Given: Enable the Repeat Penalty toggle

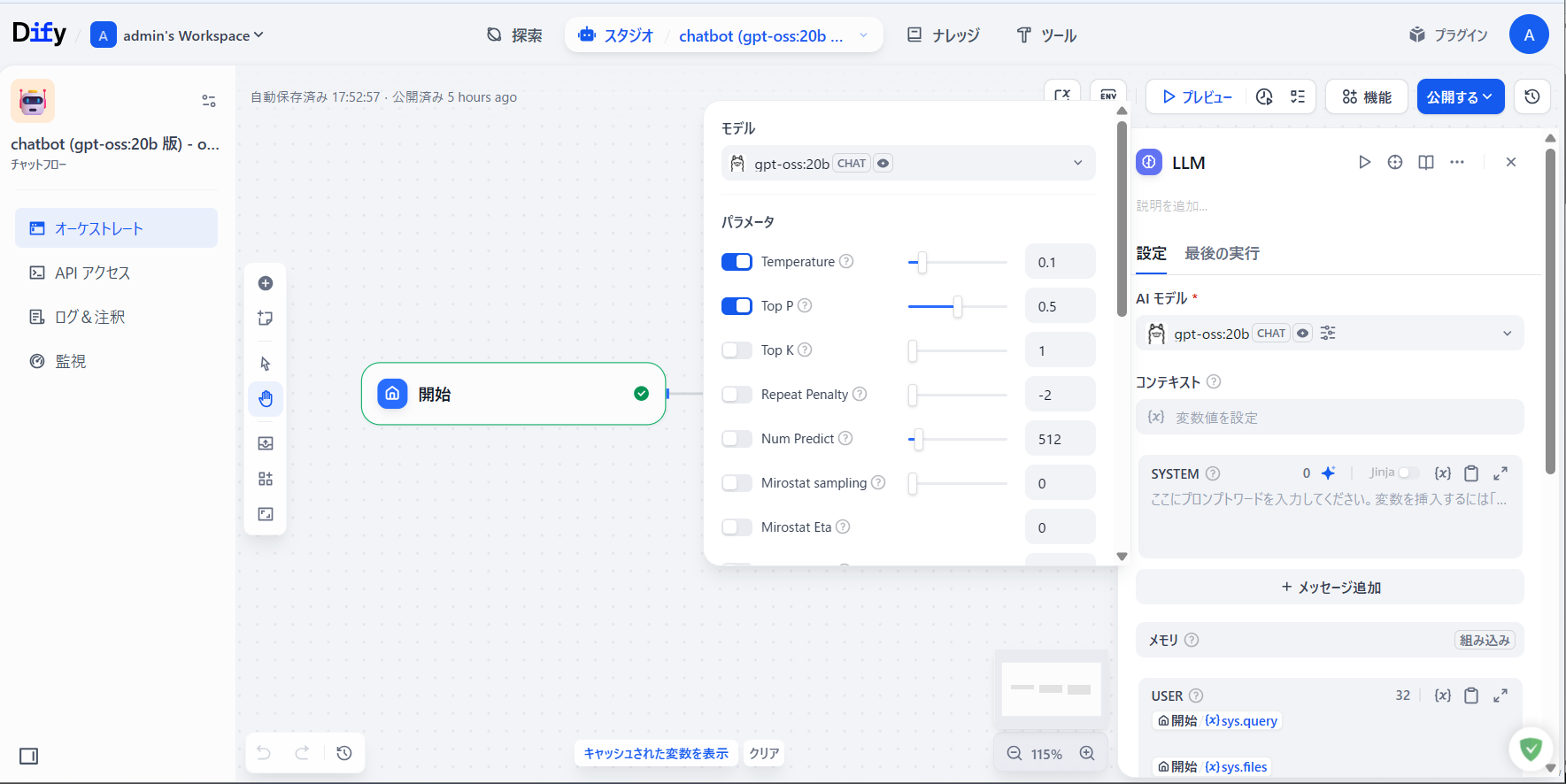Looking at the screenshot, I should pos(737,395).
